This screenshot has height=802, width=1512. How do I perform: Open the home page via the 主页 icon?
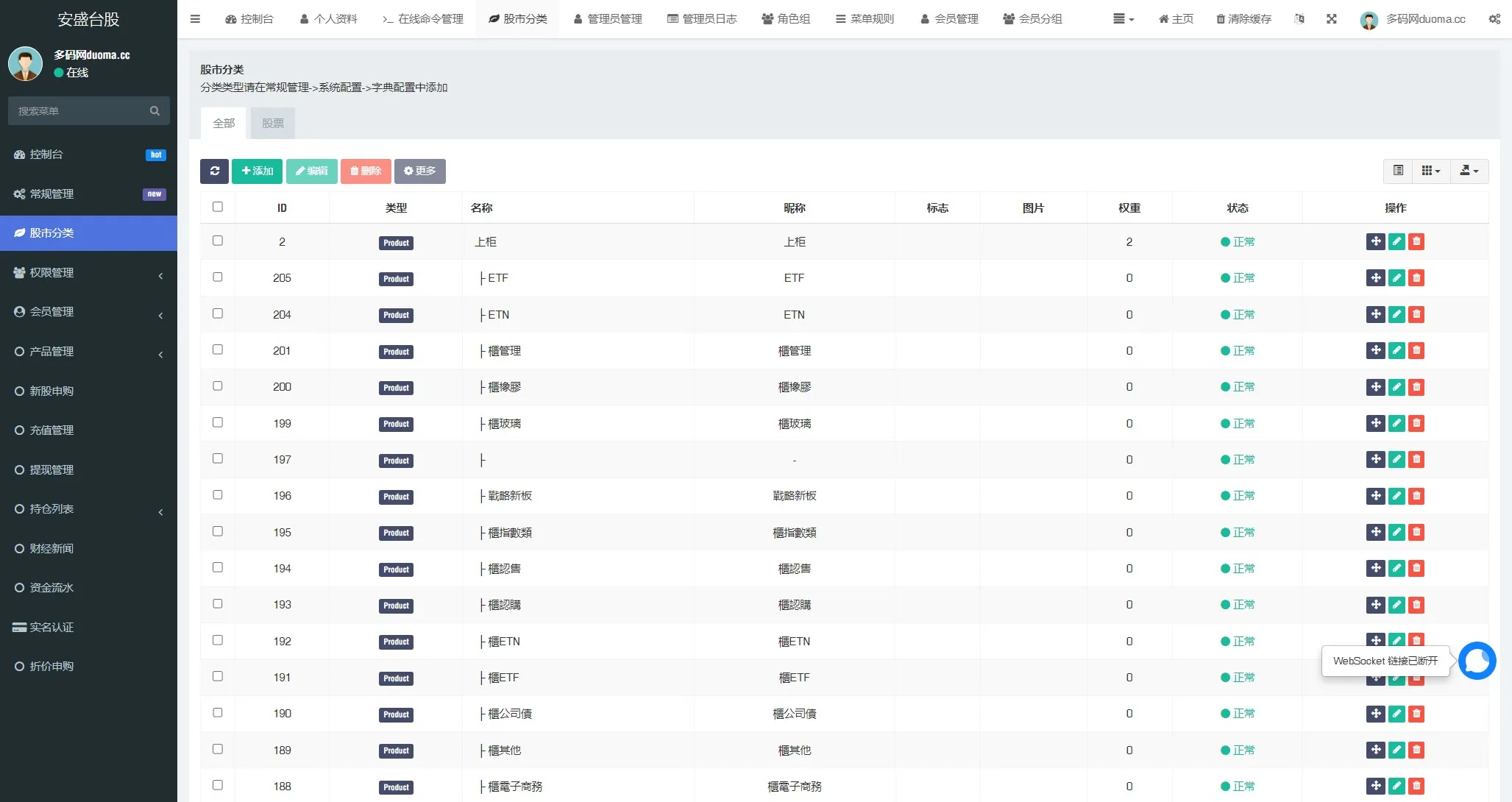tap(1175, 18)
